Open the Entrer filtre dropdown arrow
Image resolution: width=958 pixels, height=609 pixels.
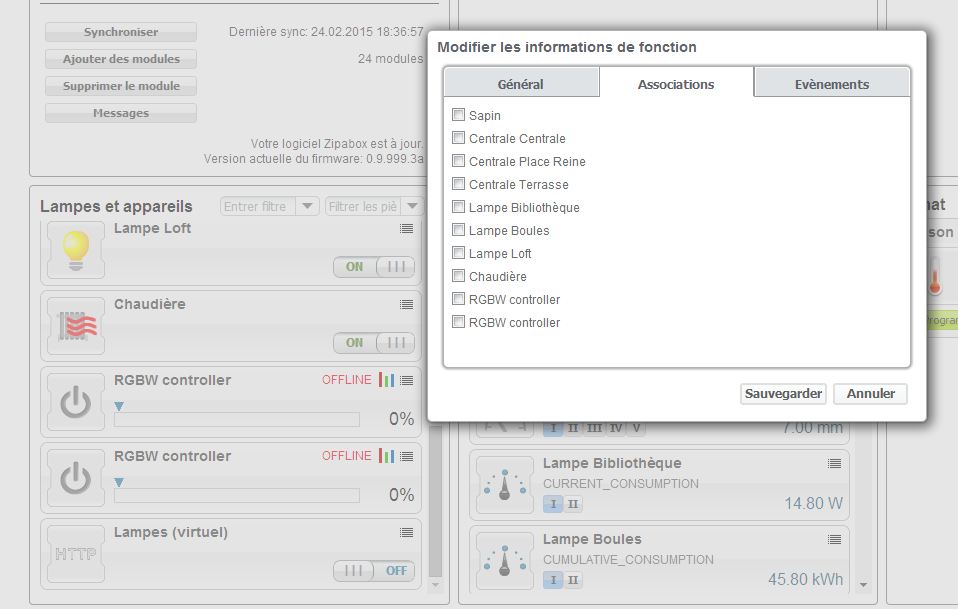307,206
